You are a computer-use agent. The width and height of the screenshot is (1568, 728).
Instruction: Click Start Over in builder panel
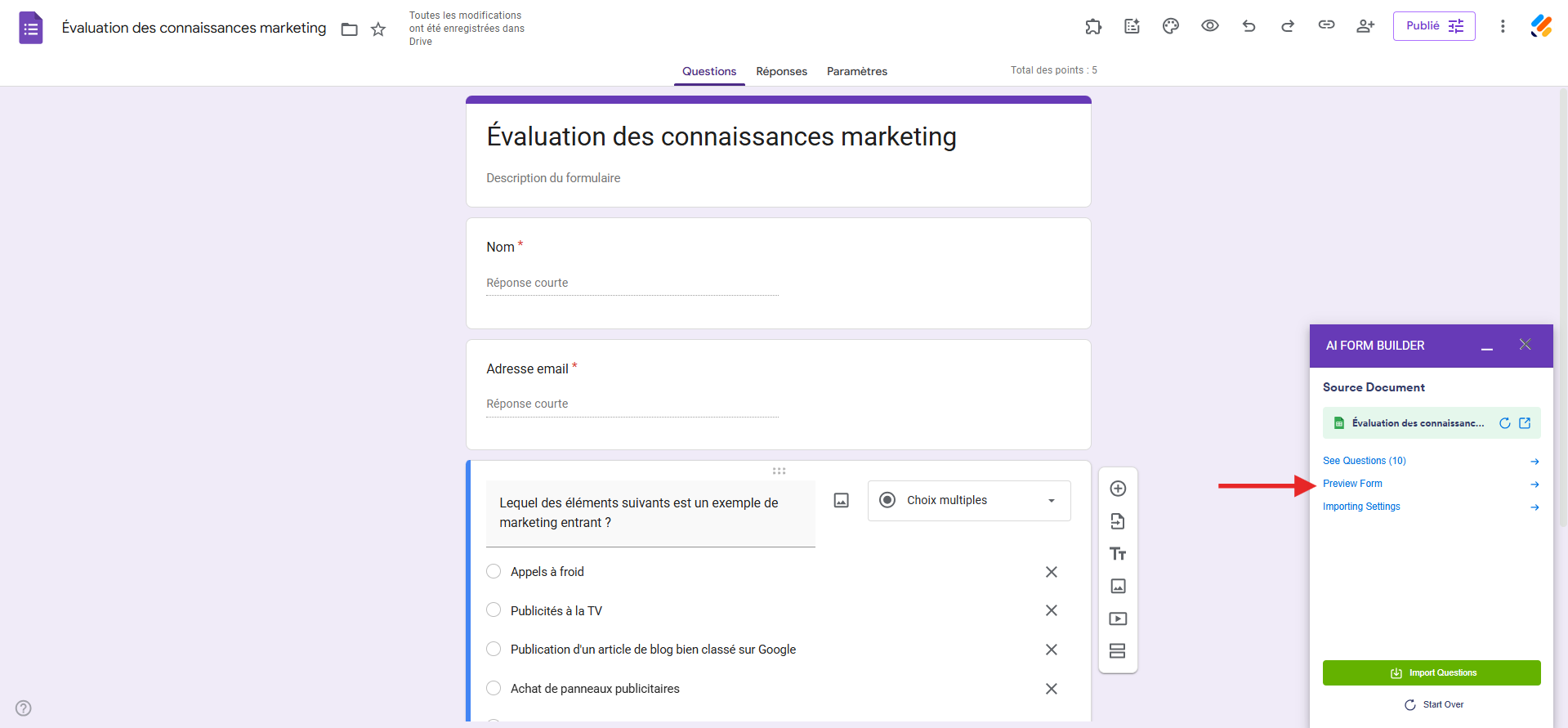tap(1434, 704)
